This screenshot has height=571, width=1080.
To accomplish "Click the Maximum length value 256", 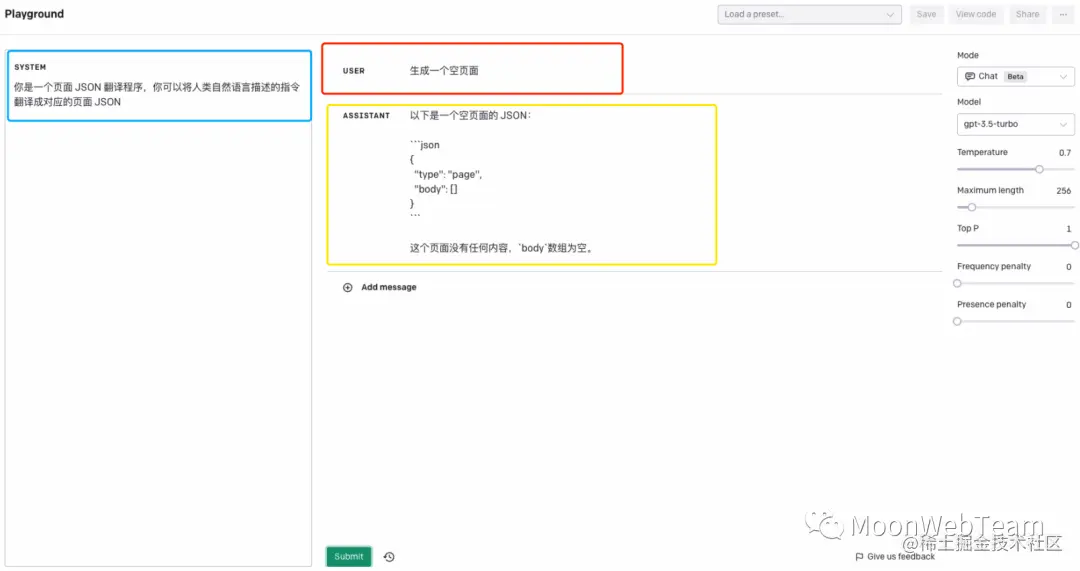I will tap(1063, 191).
